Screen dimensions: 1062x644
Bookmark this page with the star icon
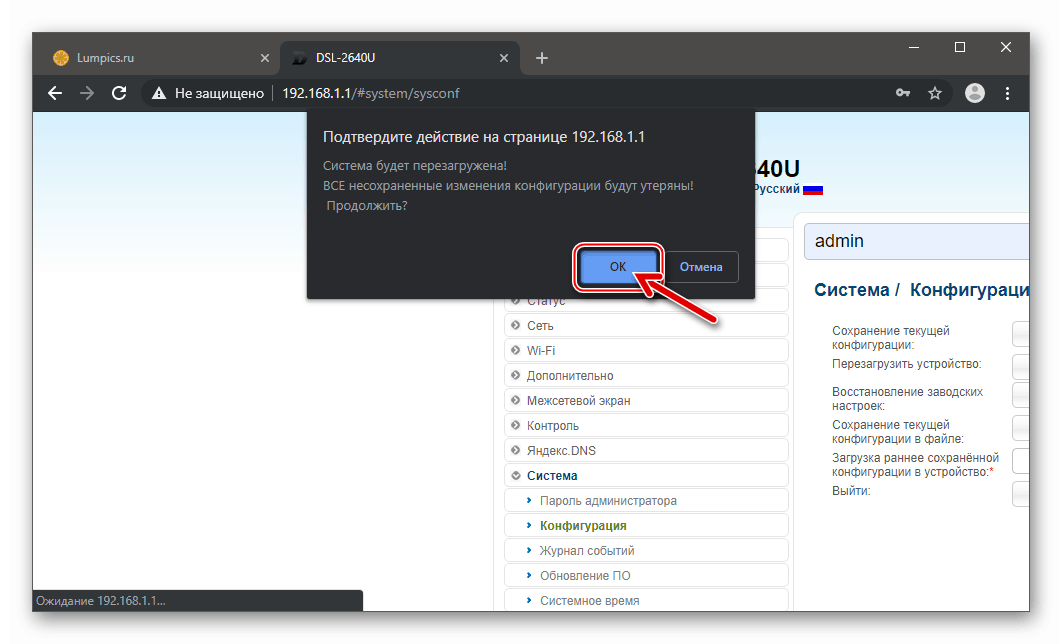(x=935, y=93)
